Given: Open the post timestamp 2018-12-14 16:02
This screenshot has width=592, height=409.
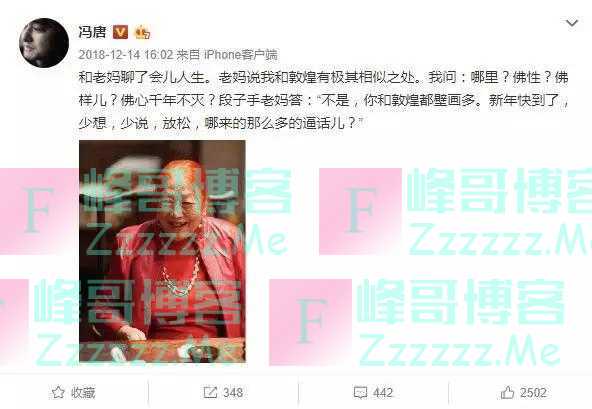Looking at the screenshot, I should (x=126, y=55).
